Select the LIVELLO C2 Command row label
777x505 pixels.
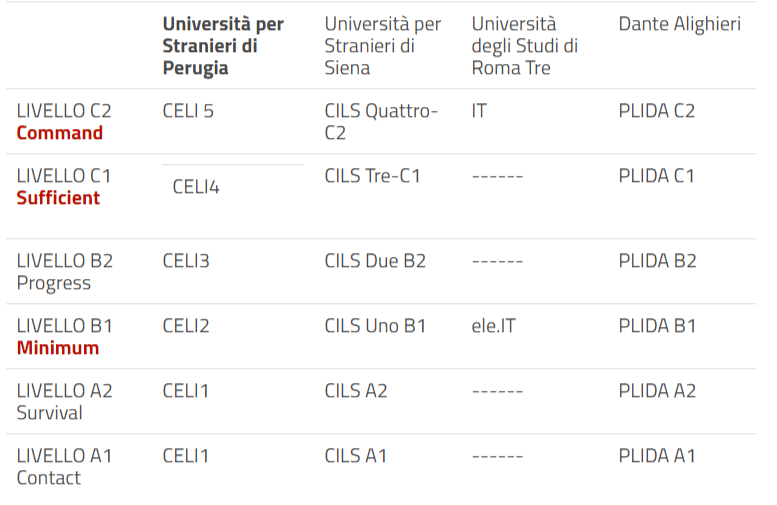64,122
